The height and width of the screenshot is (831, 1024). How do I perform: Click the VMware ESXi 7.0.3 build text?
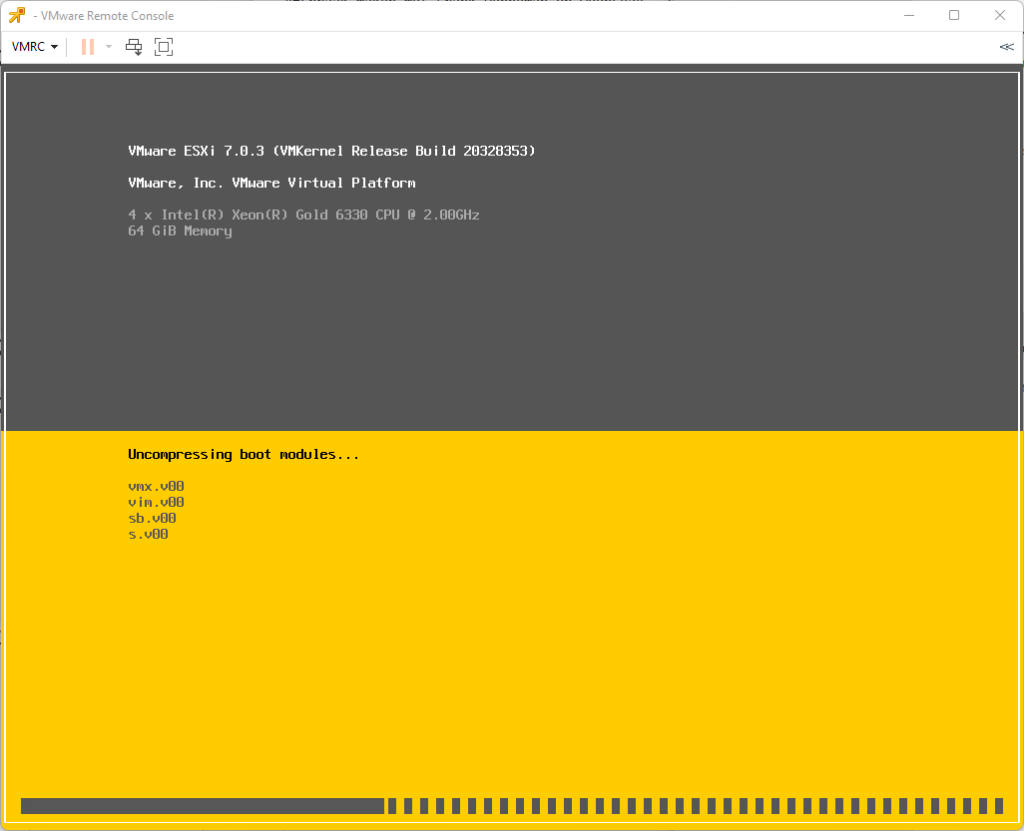(332, 151)
